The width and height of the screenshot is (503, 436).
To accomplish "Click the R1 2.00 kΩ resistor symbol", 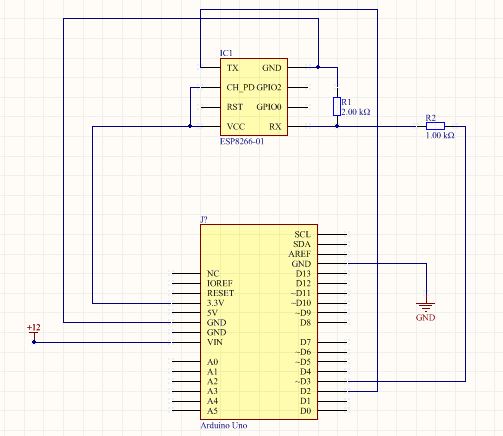I will pos(337,107).
